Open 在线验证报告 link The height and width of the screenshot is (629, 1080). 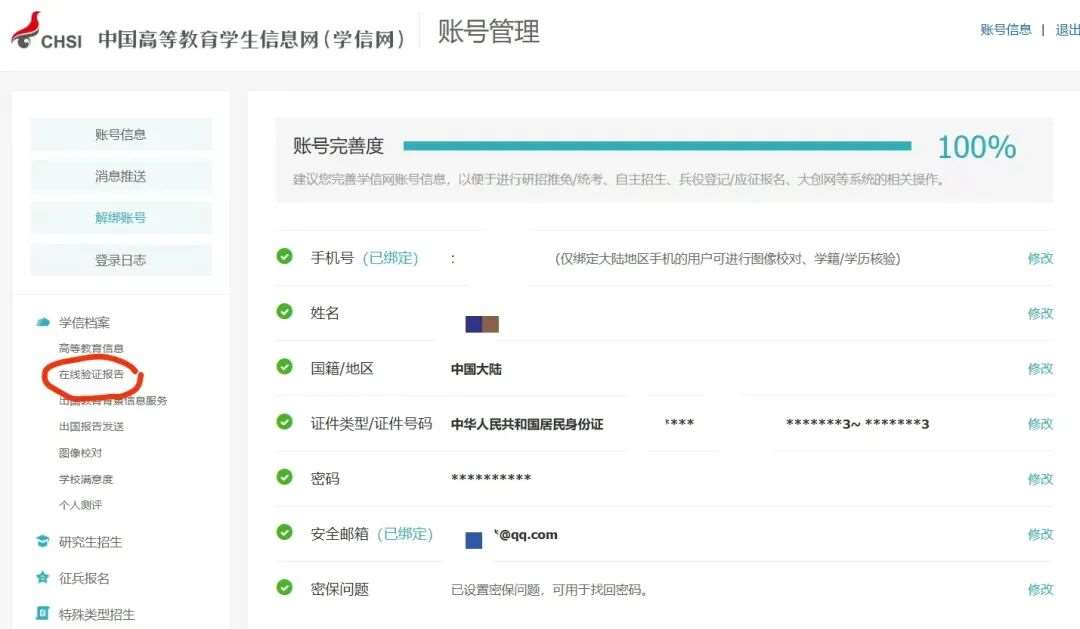(x=91, y=375)
